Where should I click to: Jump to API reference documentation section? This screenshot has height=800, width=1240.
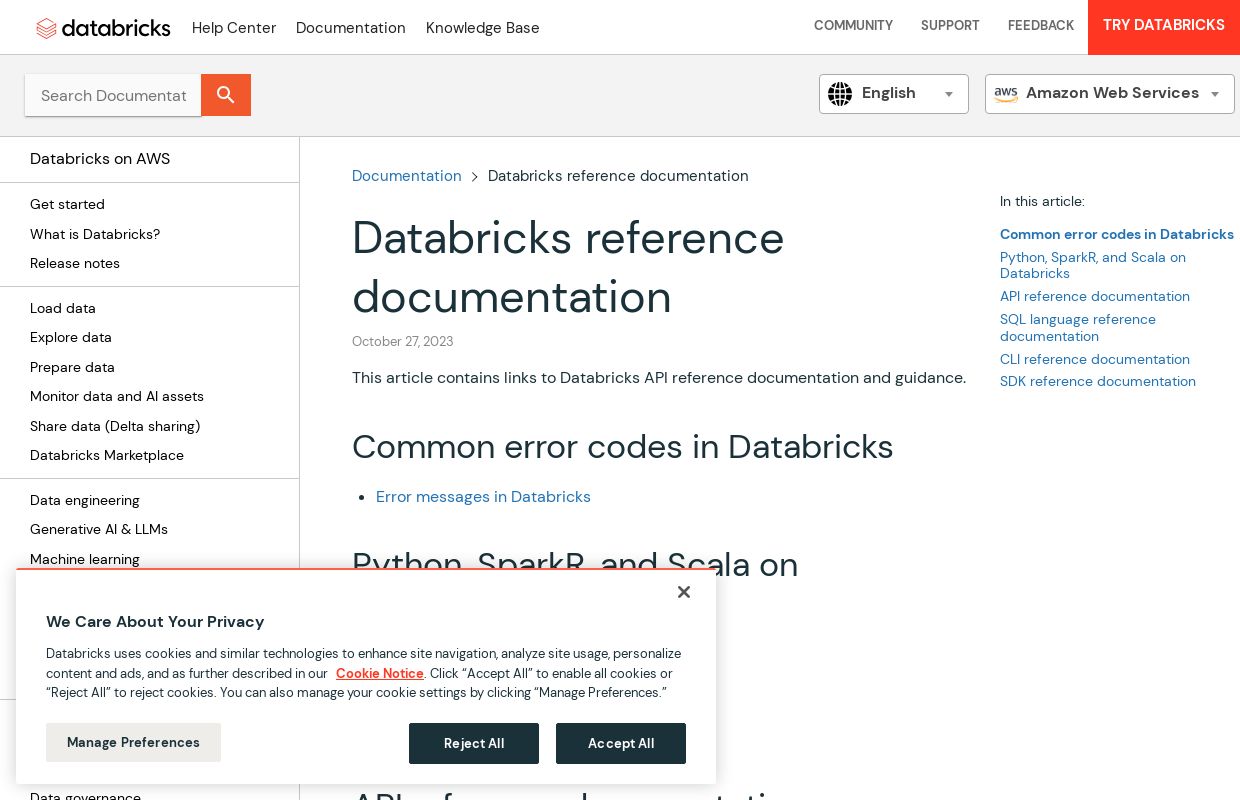[x=1095, y=296]
